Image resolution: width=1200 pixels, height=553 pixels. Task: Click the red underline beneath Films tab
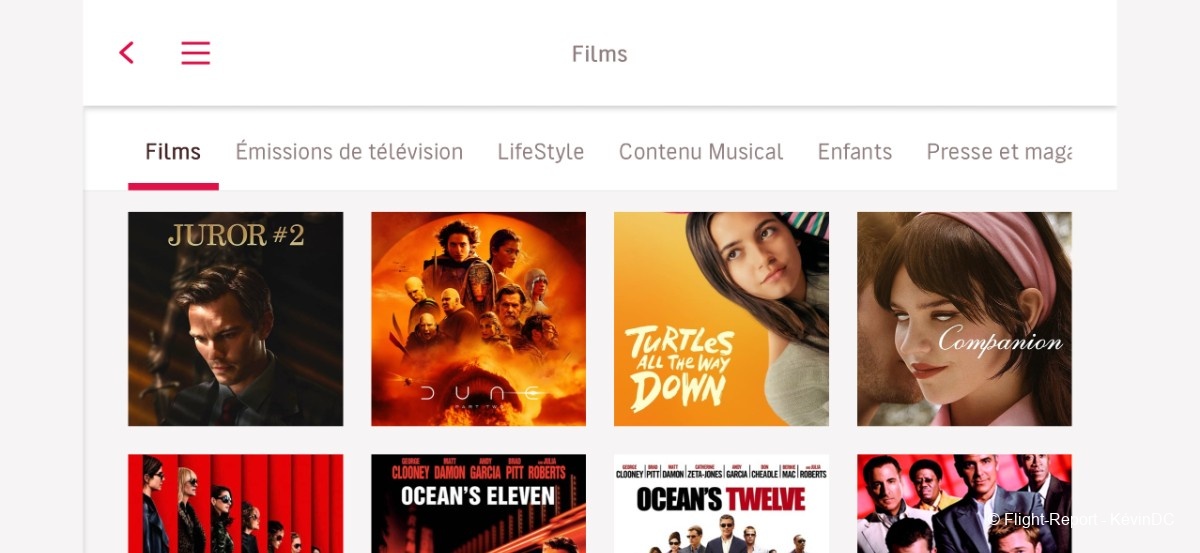click(x=173, y=186)
